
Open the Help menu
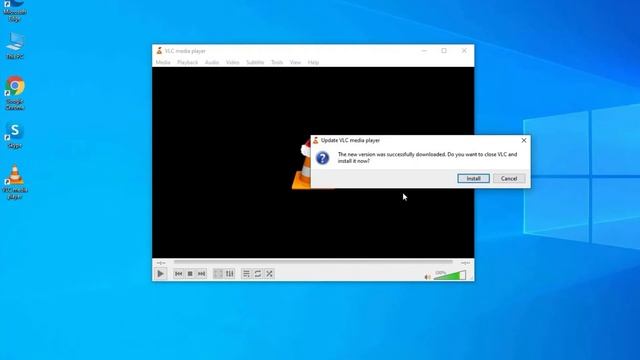click(x=313, y=62)
